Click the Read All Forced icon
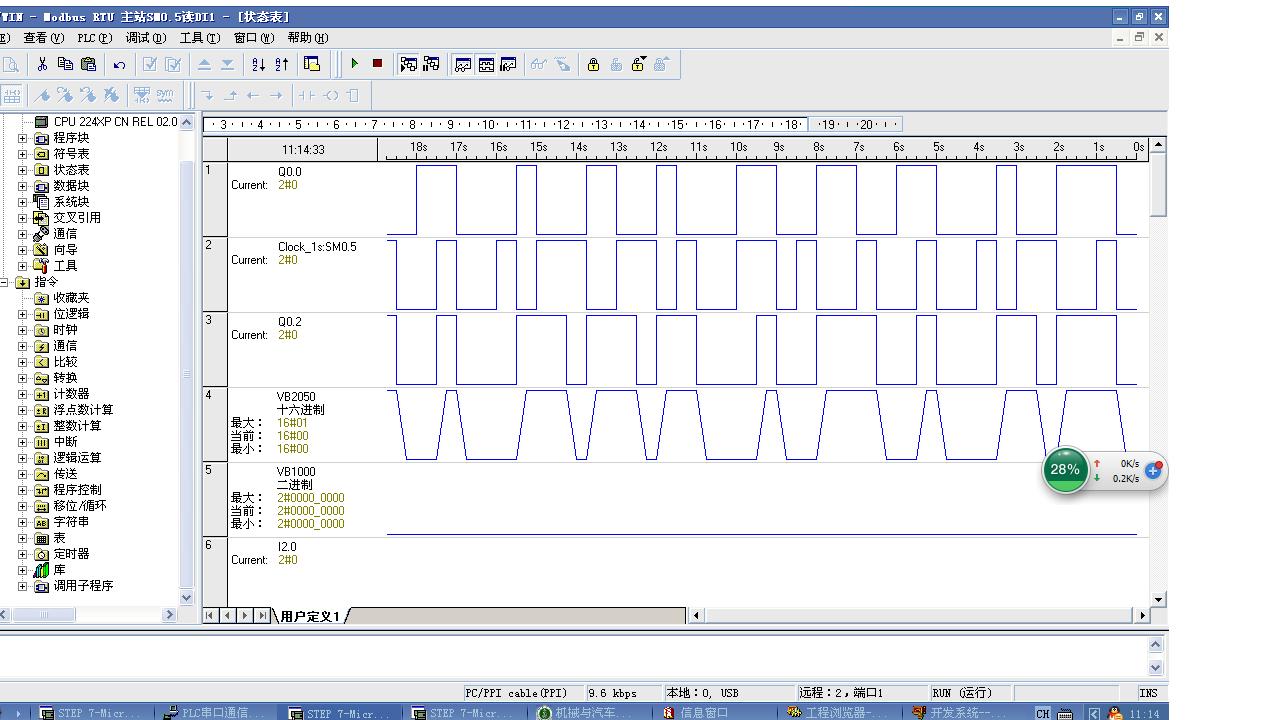 click(661, 64)
